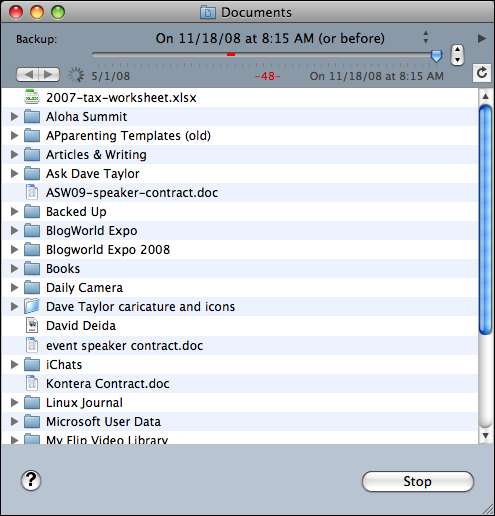The image size is (495, 516).
Task: Expand the Articles & Writing folder
Action: pos(14,154)
